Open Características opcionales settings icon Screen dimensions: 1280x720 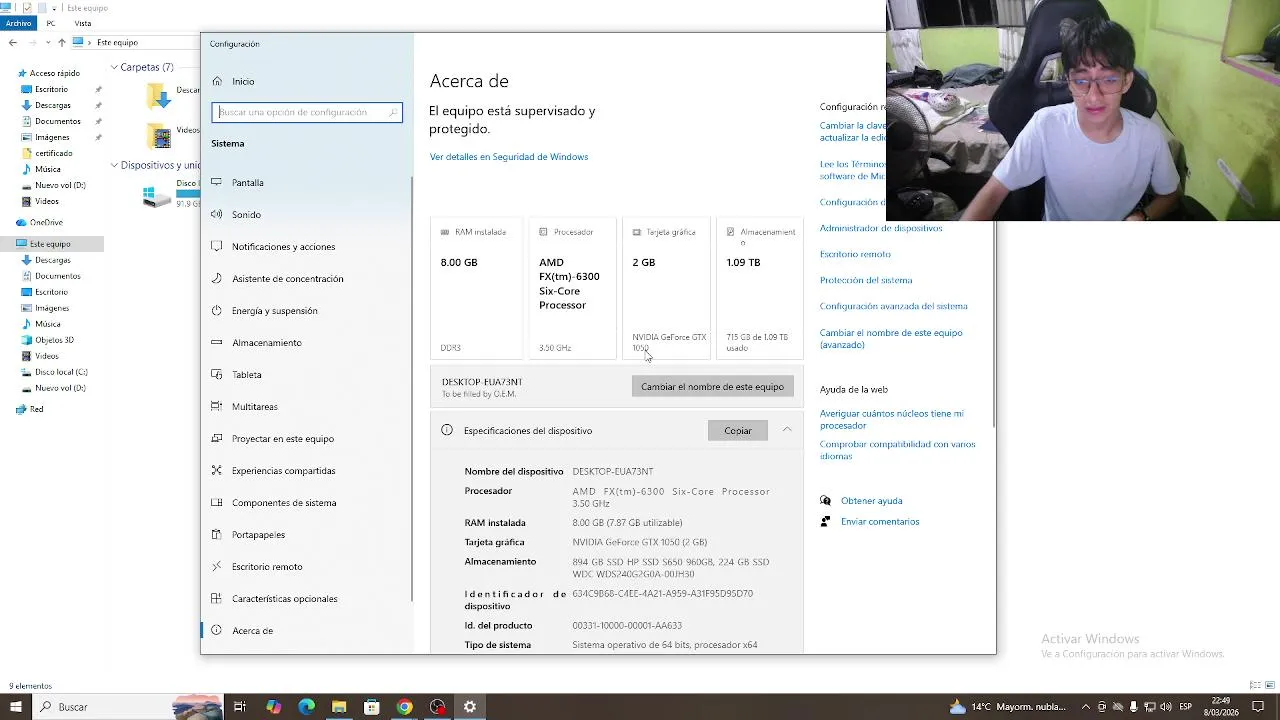217,598
